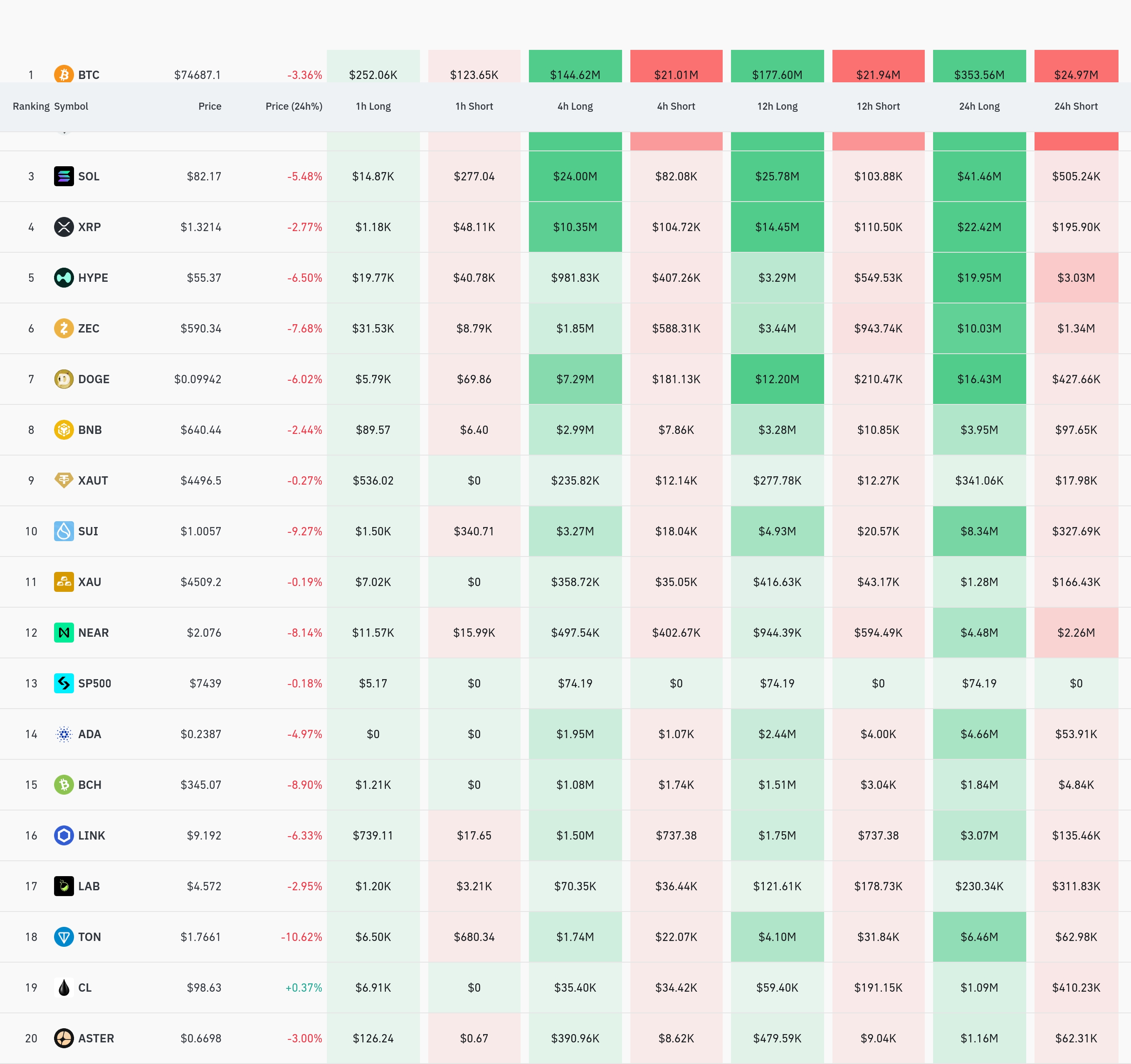This screenshot has height=1064, width=1131.
Task: Click BNB 1h Short value $6.40
Action: 474,429
